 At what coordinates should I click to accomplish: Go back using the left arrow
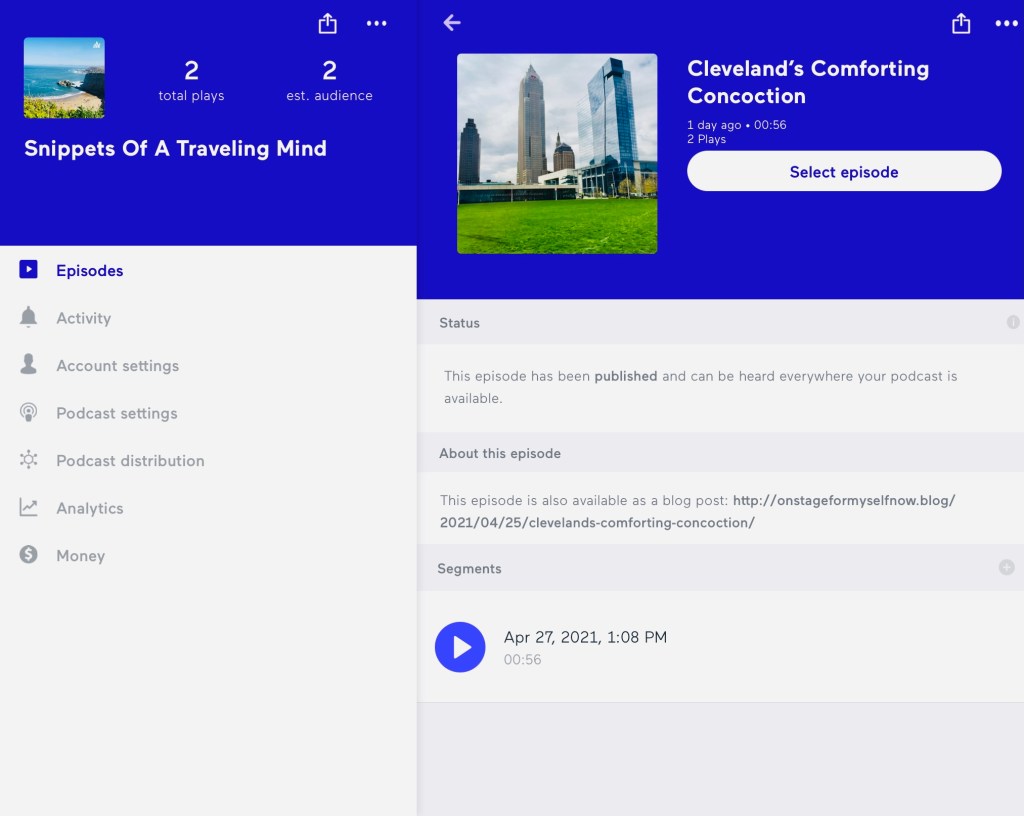[x=452, y=23]
